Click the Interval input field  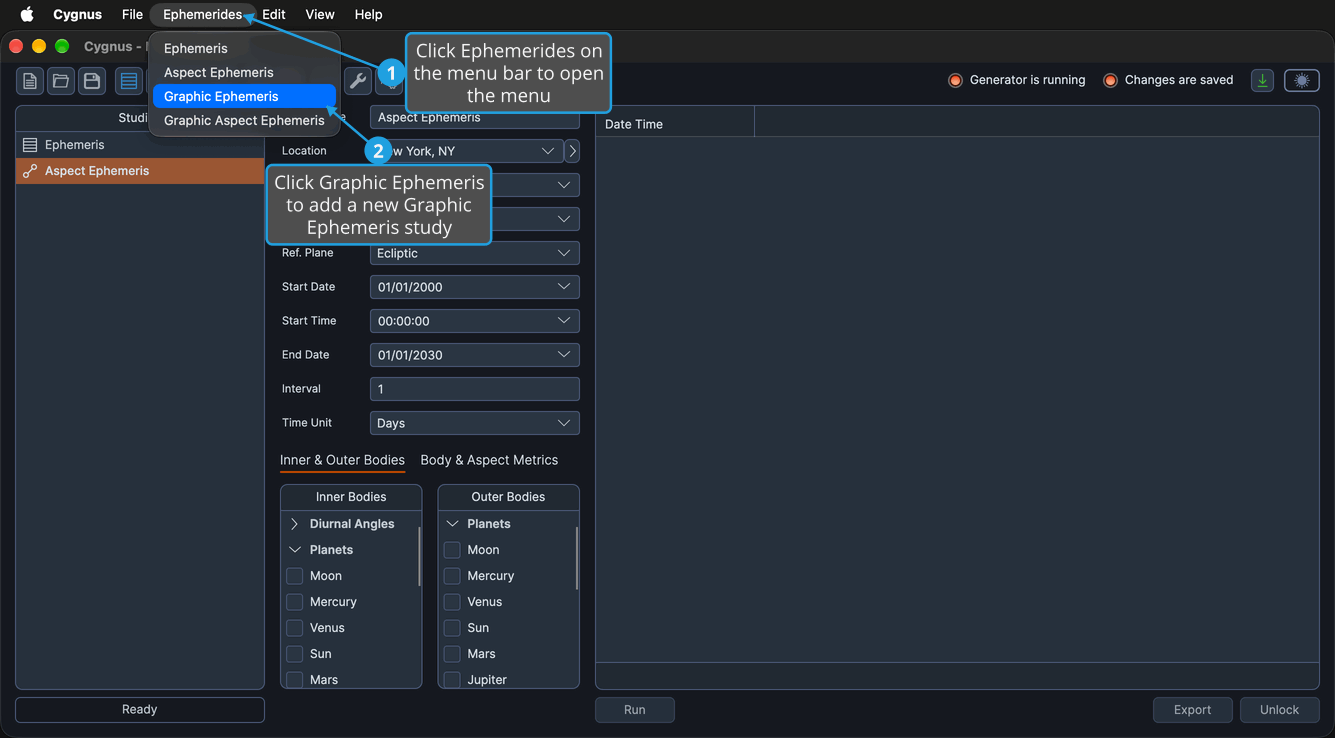tap(475, 389)
